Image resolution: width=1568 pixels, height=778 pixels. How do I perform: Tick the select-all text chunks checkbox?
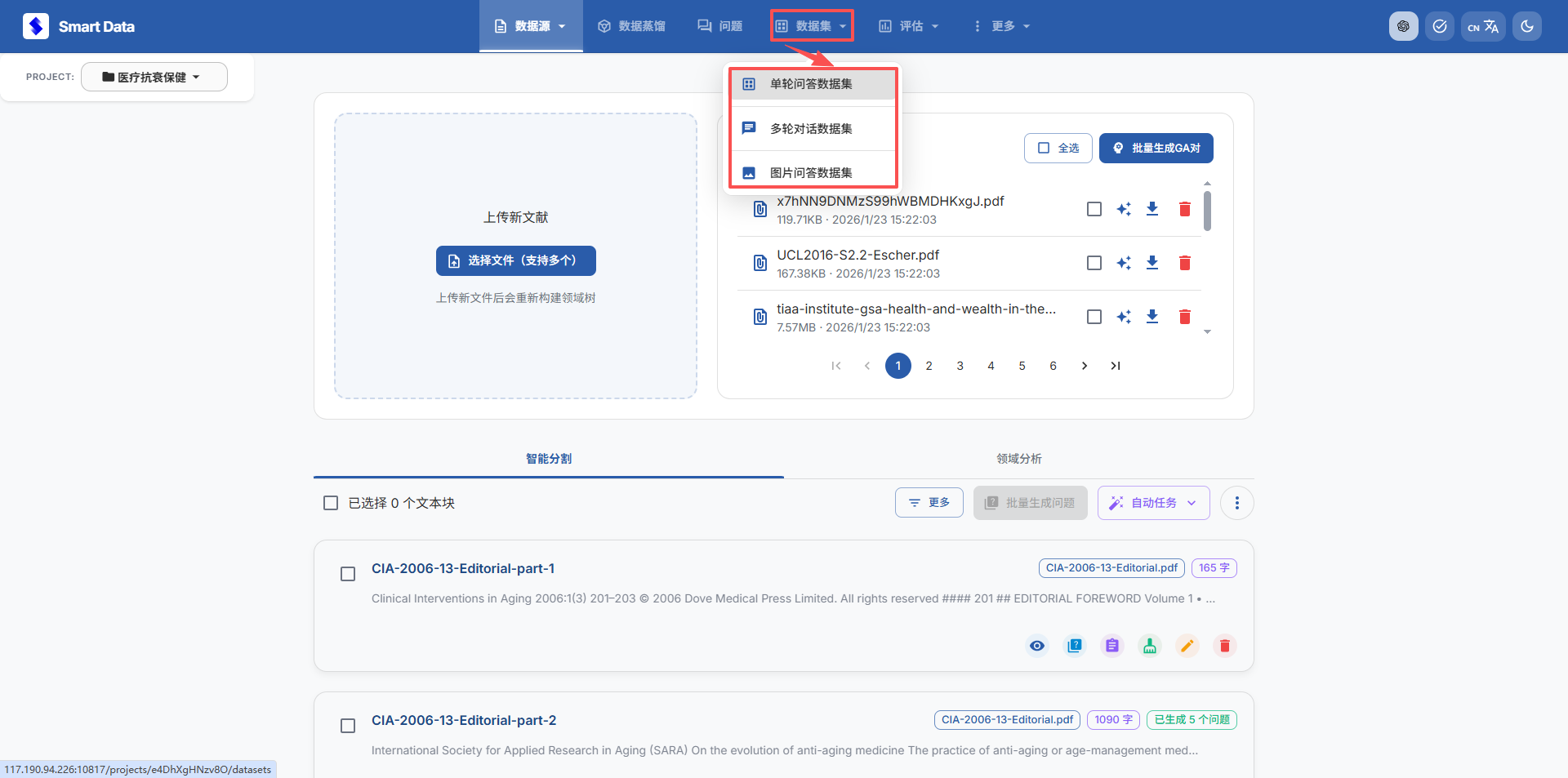[331, 503]
